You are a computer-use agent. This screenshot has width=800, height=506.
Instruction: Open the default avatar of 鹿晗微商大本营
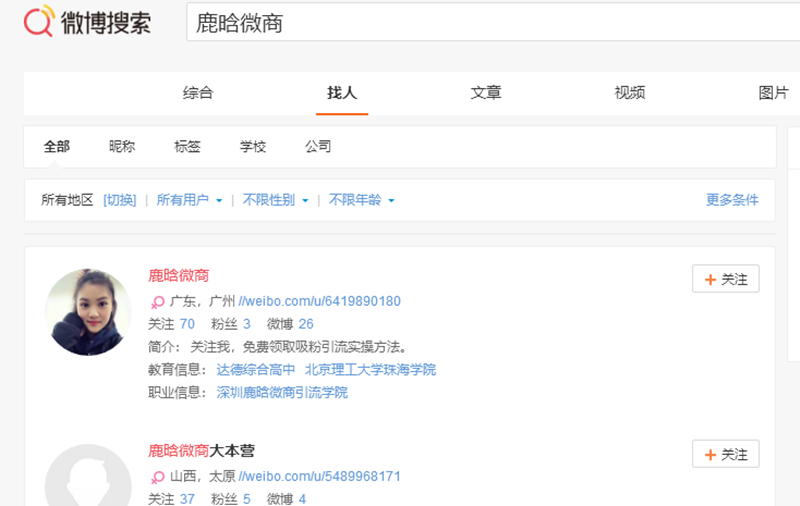click(x=88, y=475)
